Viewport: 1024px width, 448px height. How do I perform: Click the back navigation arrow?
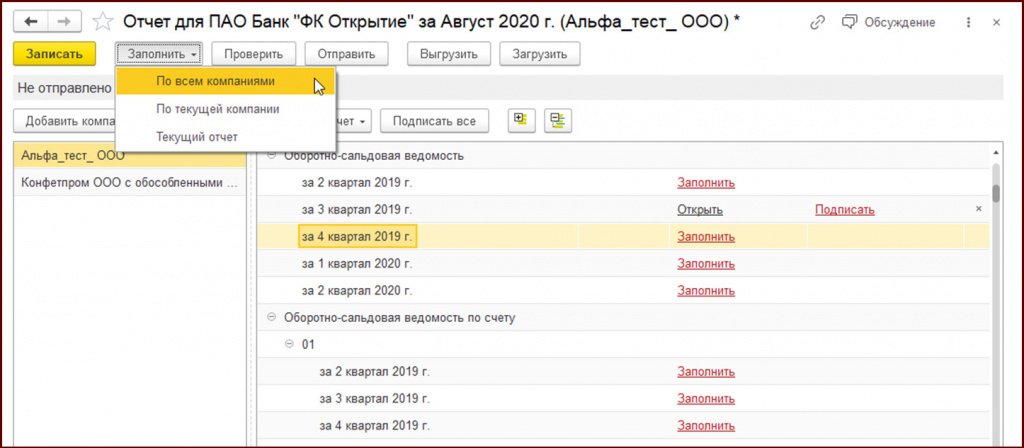(31, 22)
